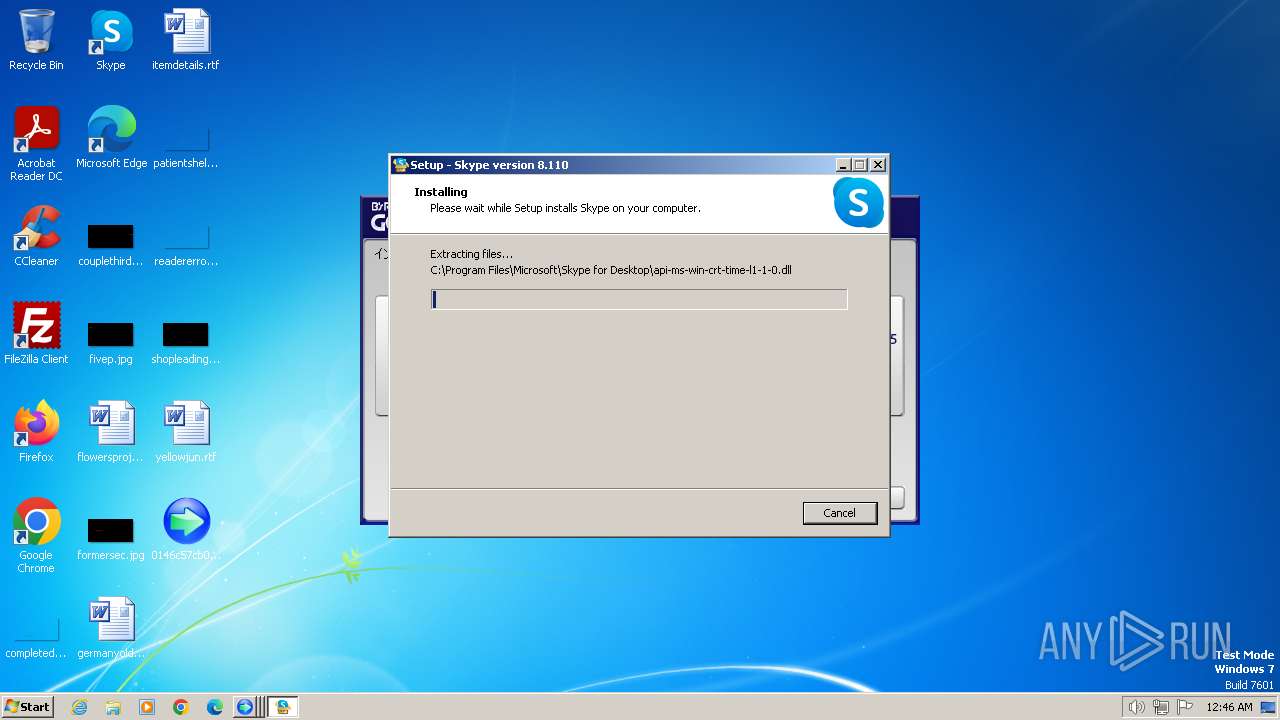This screenshot has width=1280, height=720.
Task: Select the FileZilla Client shortcut
Action: pos(36,334)
